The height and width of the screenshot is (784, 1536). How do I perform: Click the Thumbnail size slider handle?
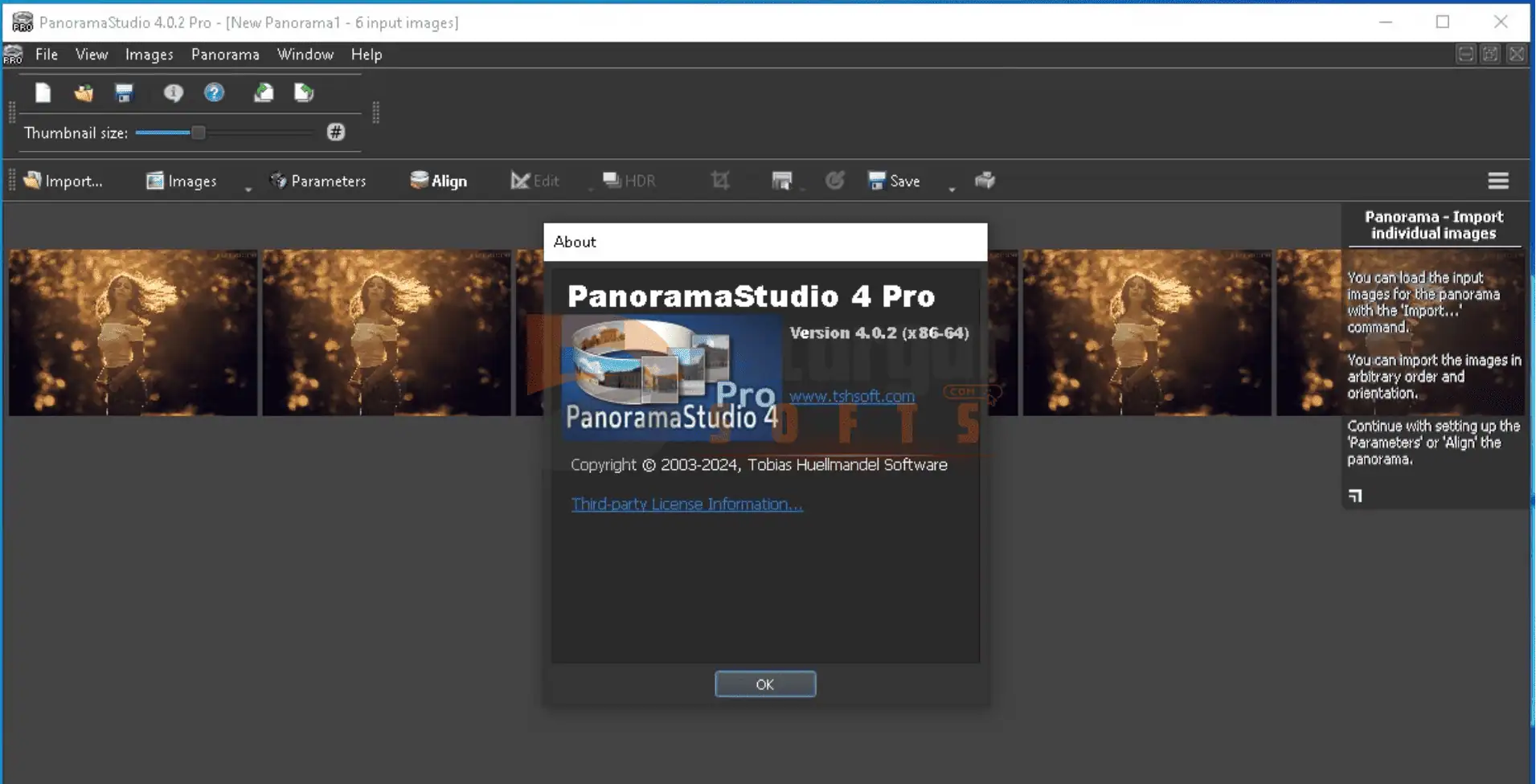coord(198,133)
